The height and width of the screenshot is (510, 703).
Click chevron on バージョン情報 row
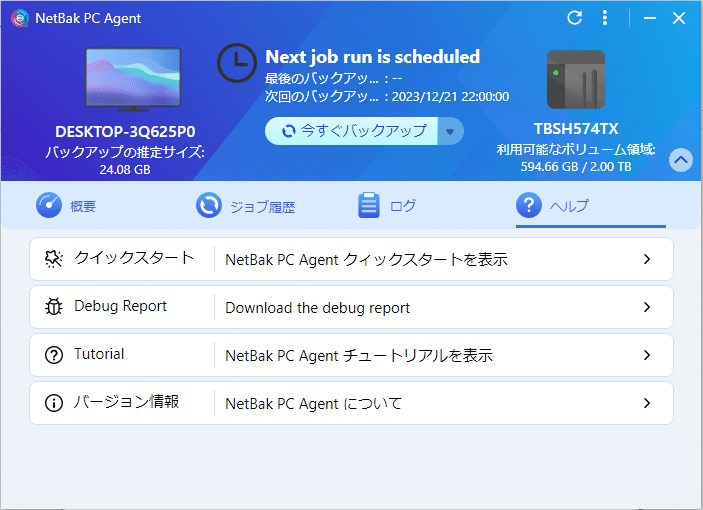click(647, 403)
